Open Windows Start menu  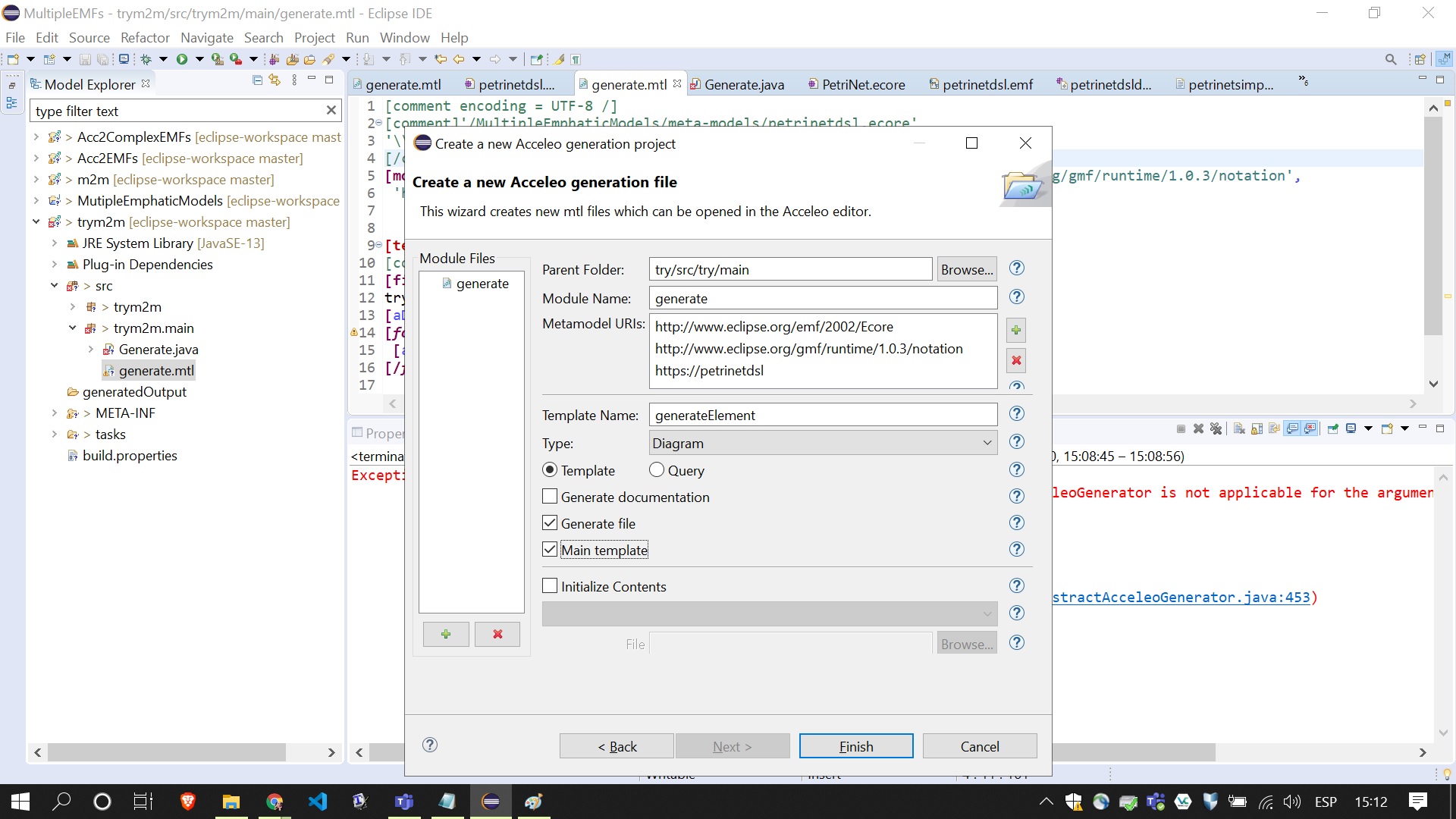click(20, 802)
